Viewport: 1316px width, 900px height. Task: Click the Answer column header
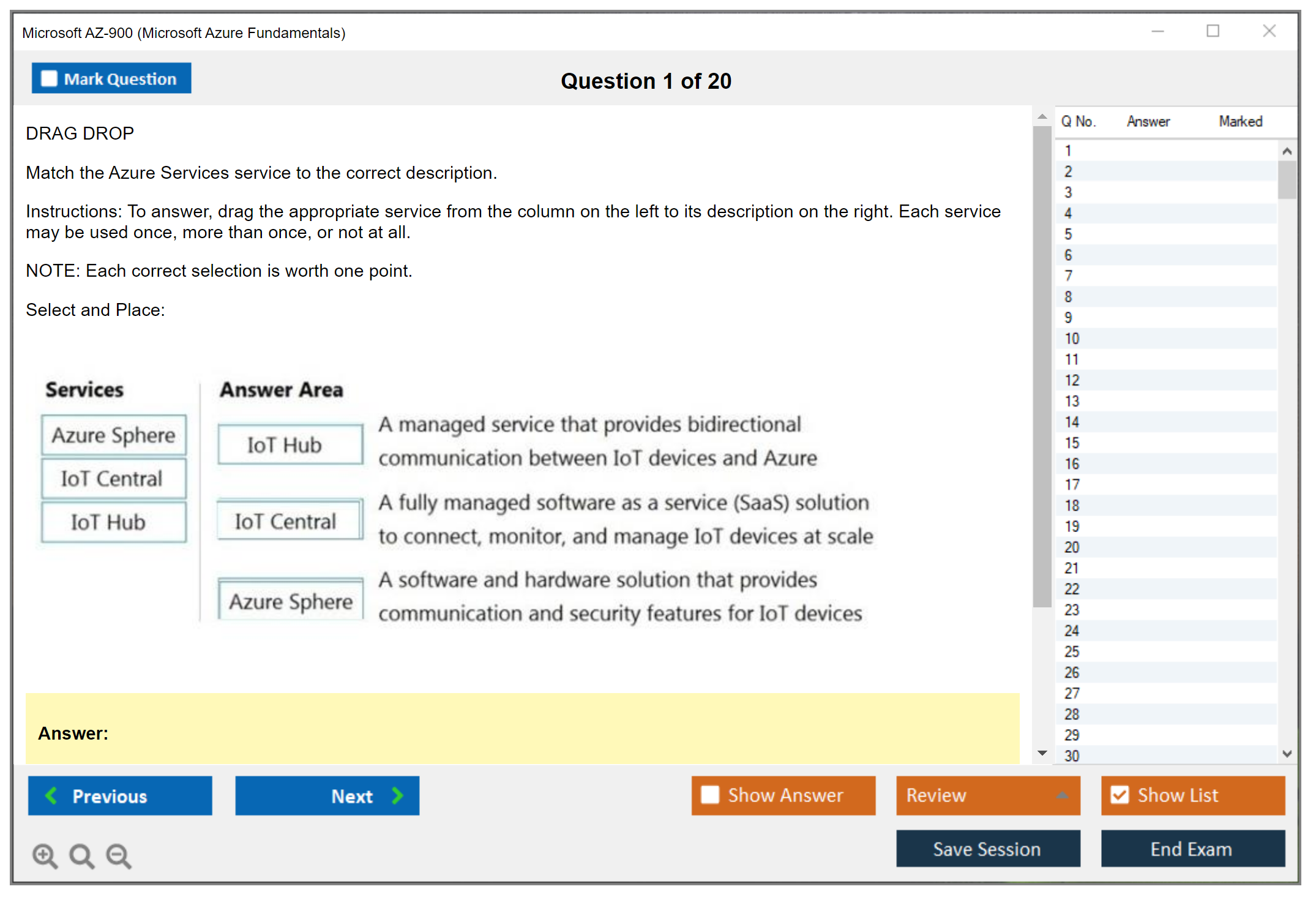[x=1148, y=121]
